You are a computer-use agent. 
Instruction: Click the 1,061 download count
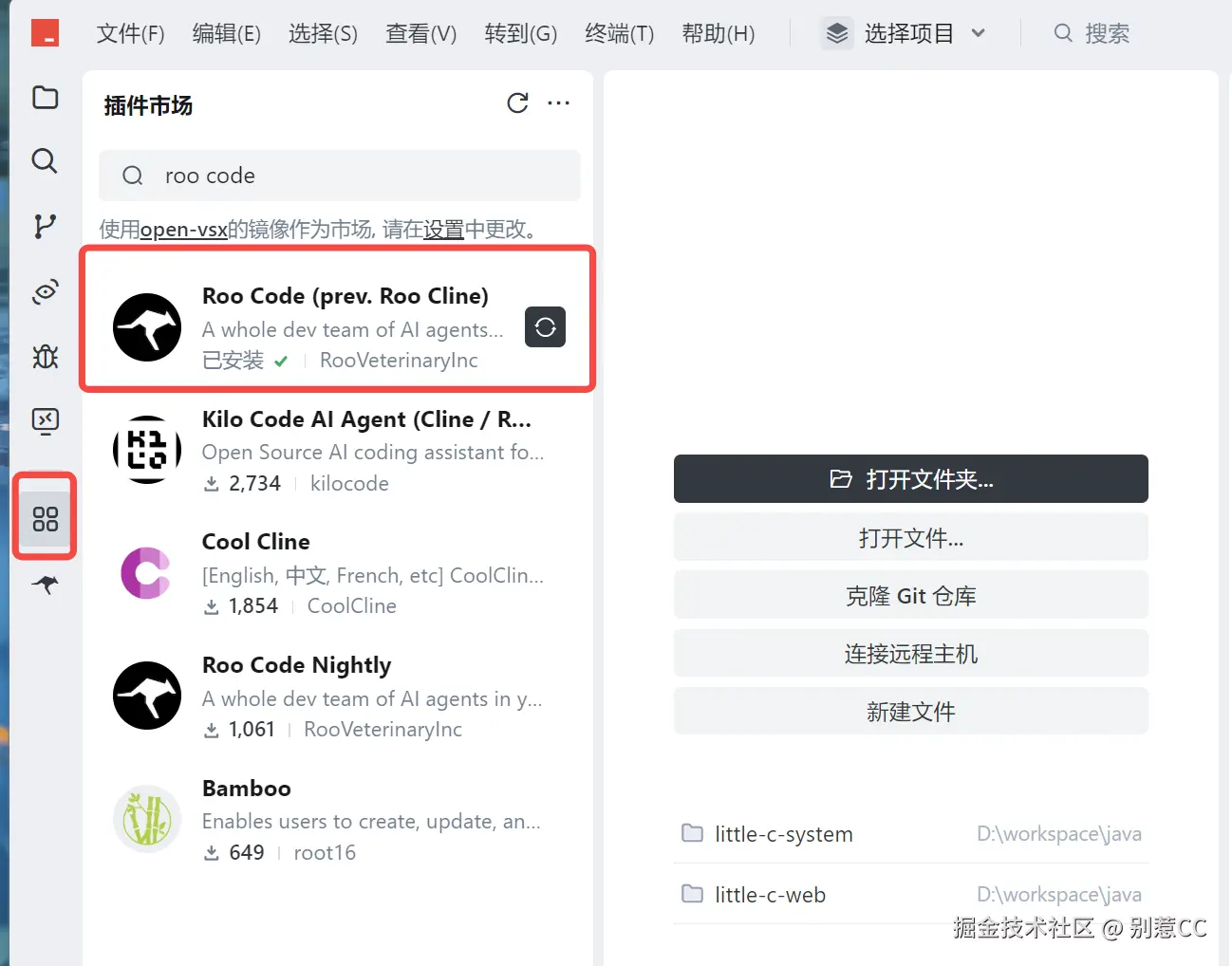252,730
